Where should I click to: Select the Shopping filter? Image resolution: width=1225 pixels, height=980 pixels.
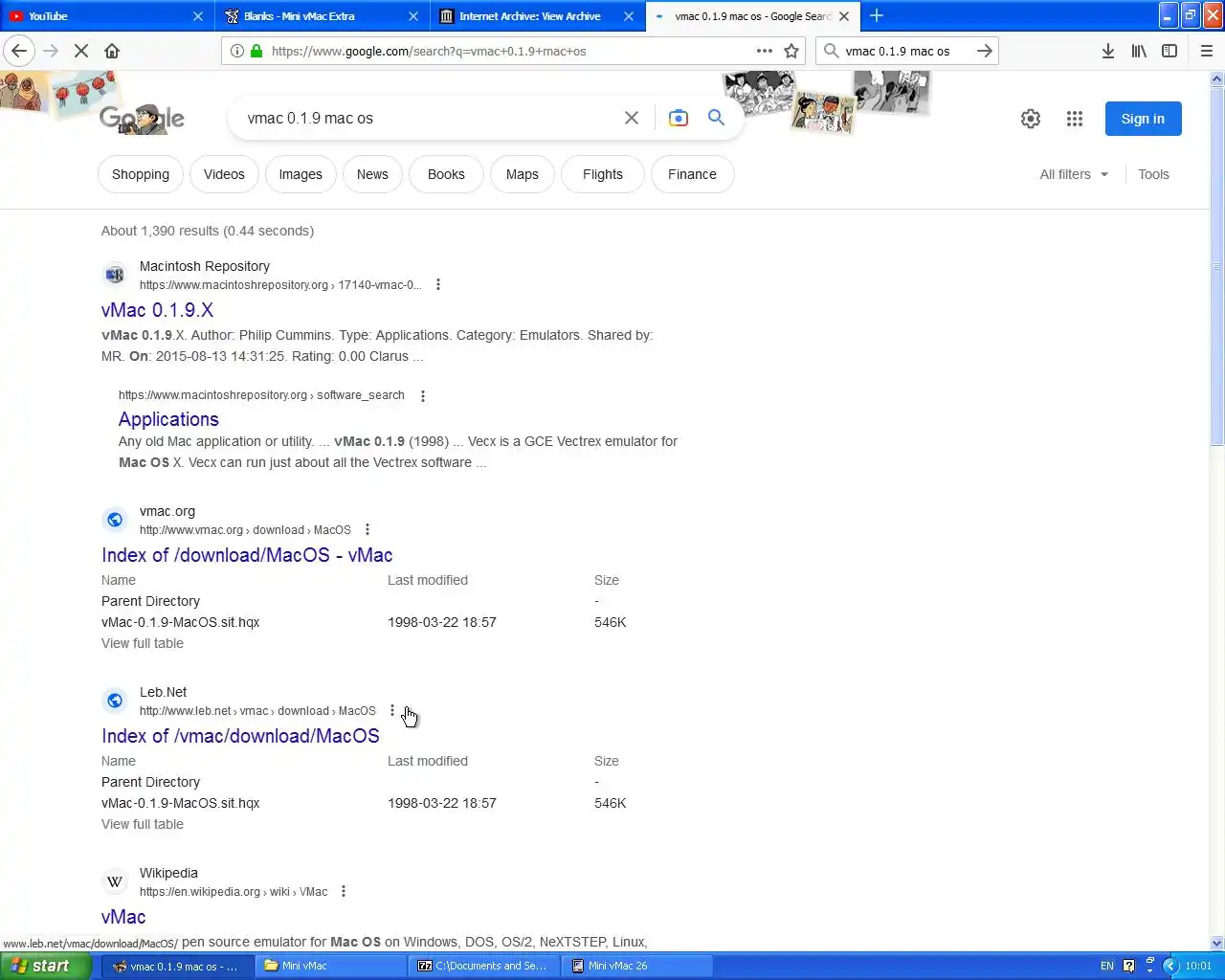coord(141,174)
